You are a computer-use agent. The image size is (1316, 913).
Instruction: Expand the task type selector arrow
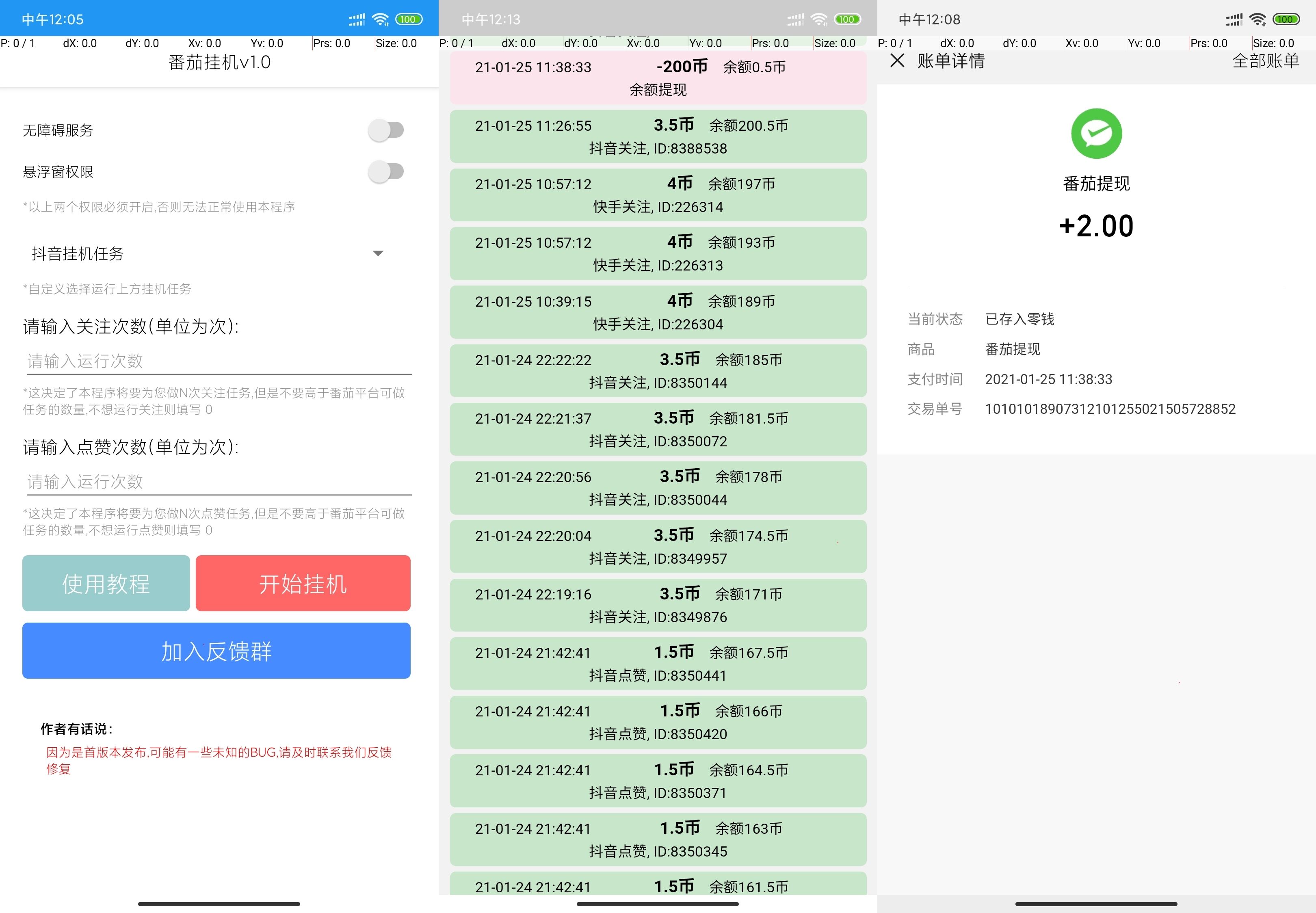[x=377, y=253]
